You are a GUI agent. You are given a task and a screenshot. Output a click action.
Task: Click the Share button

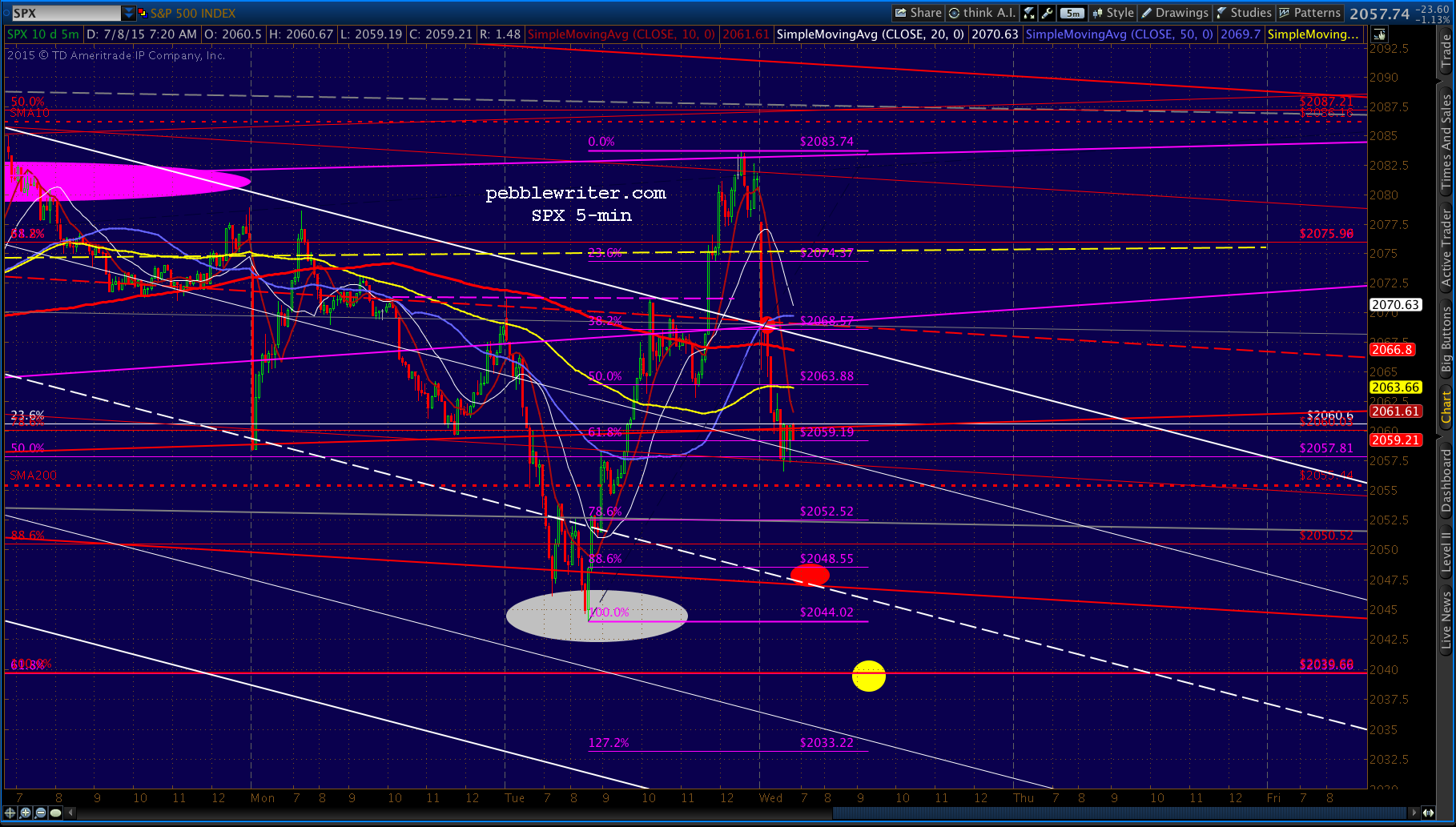[x=919, y=13]
